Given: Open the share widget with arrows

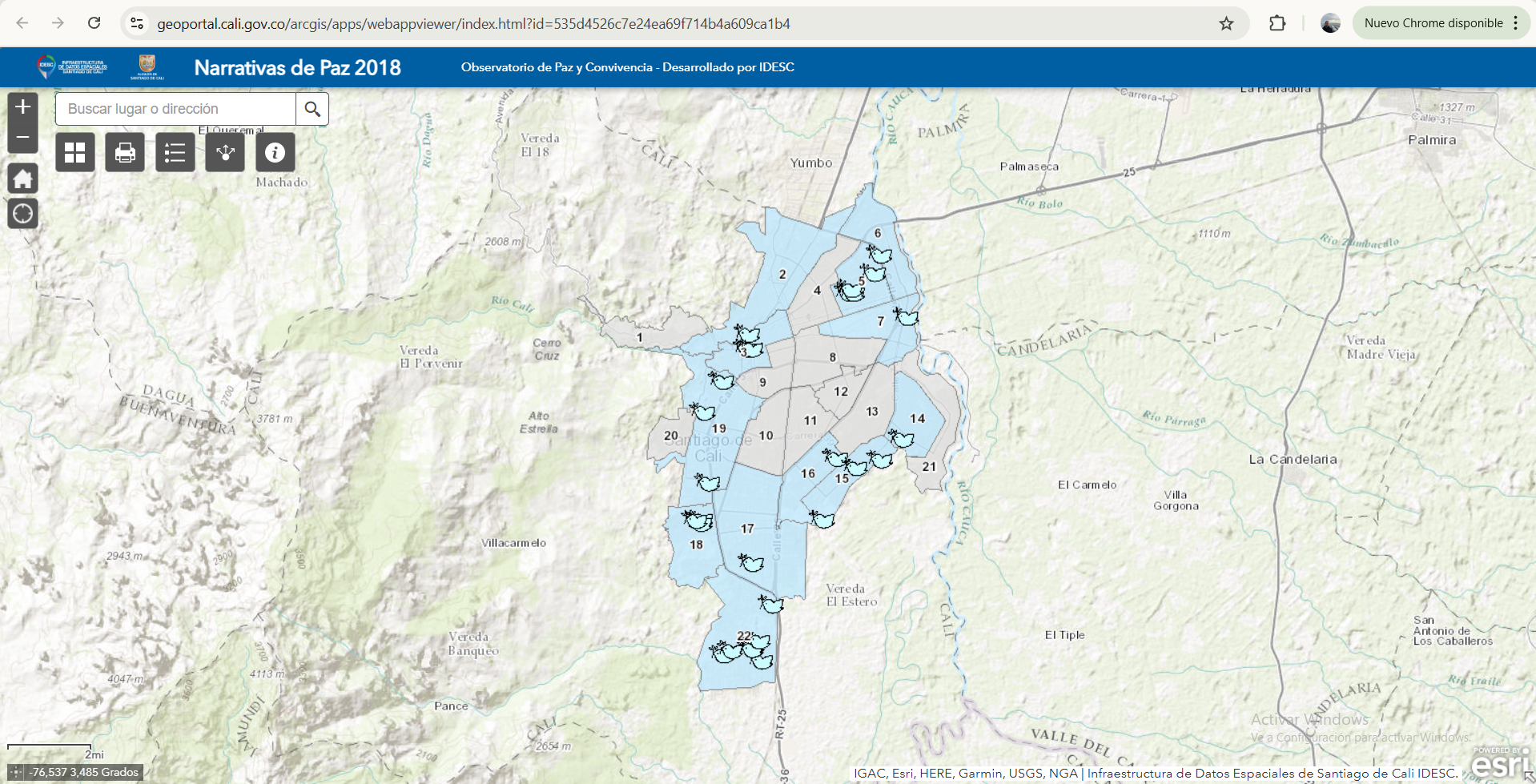Looking at the screenshot, I should (225, 152).
